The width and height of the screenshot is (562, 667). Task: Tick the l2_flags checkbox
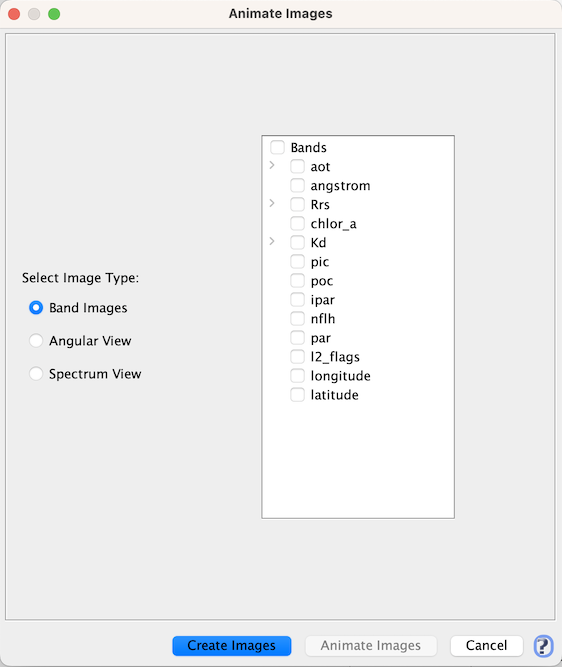pos(297,356)
